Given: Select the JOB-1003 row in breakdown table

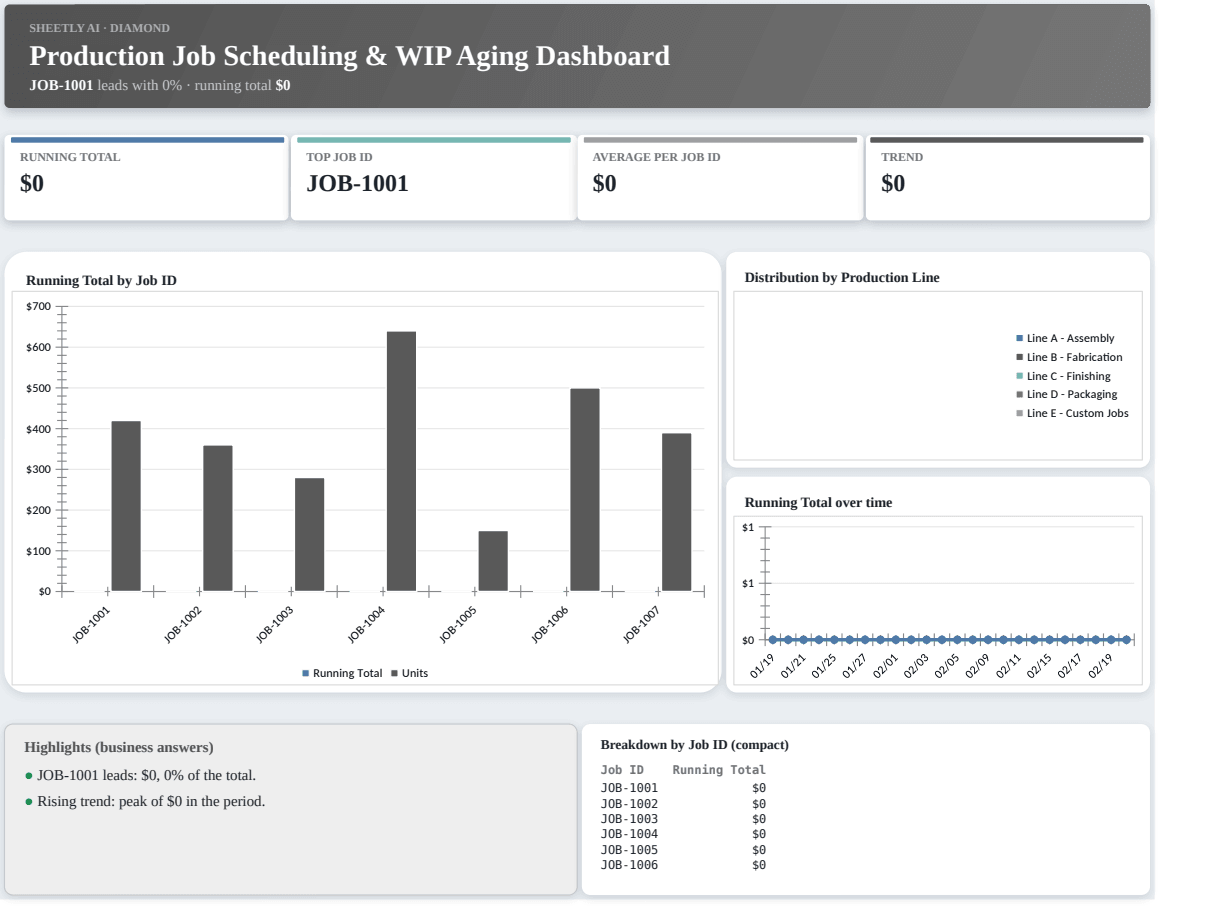Looking at the screenshot, I should [683, 818].
